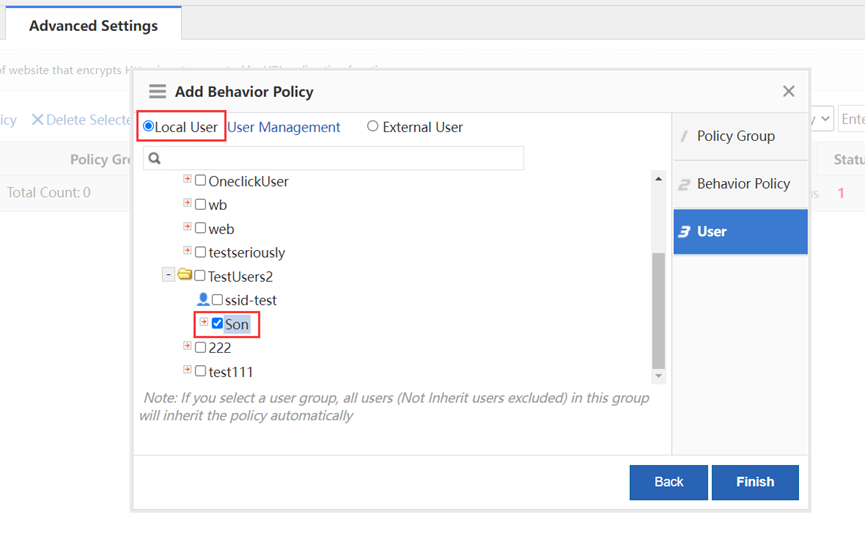
Task: Click the scrollbar up arrow
Action: click(x=658, y=179)
